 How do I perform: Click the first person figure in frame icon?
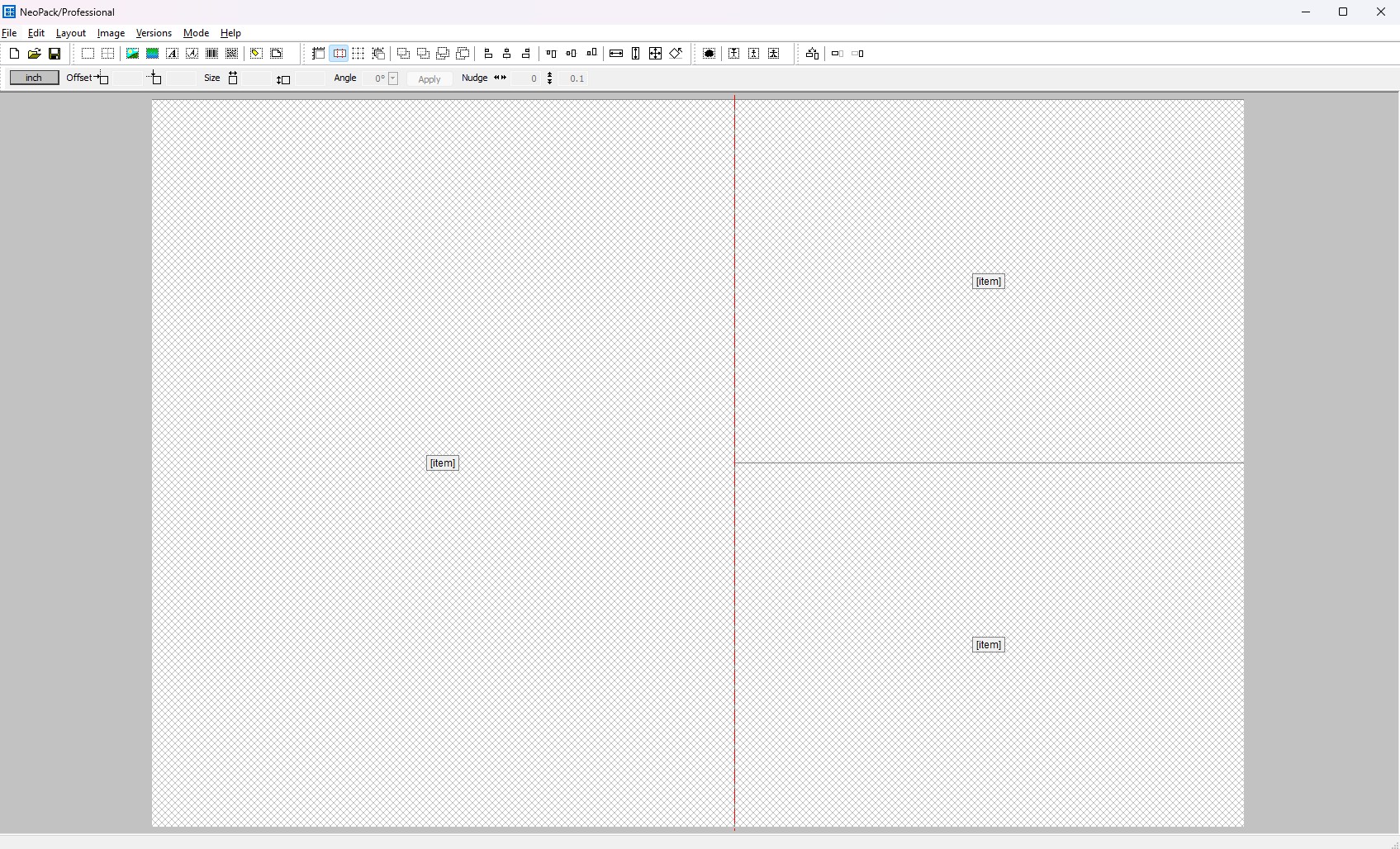(733, 54)
